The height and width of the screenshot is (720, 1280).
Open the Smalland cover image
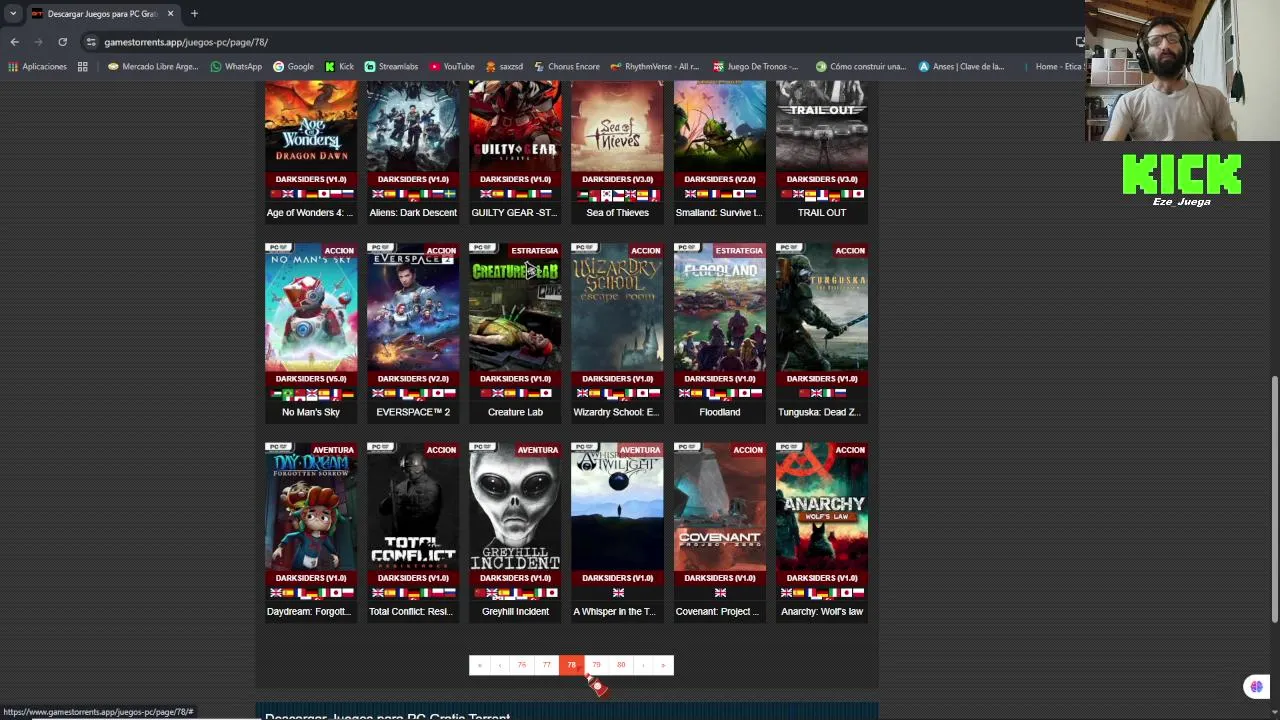click(720, 127)
